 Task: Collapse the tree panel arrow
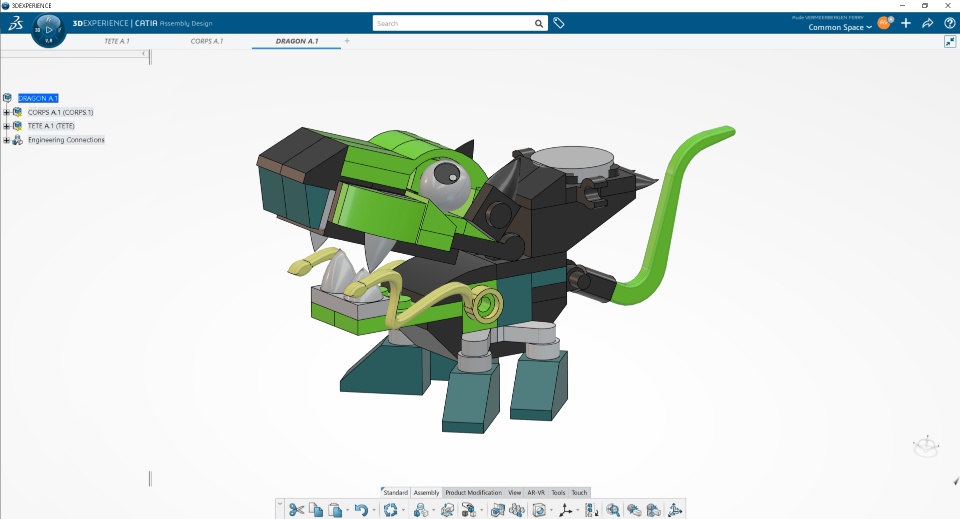144,54
